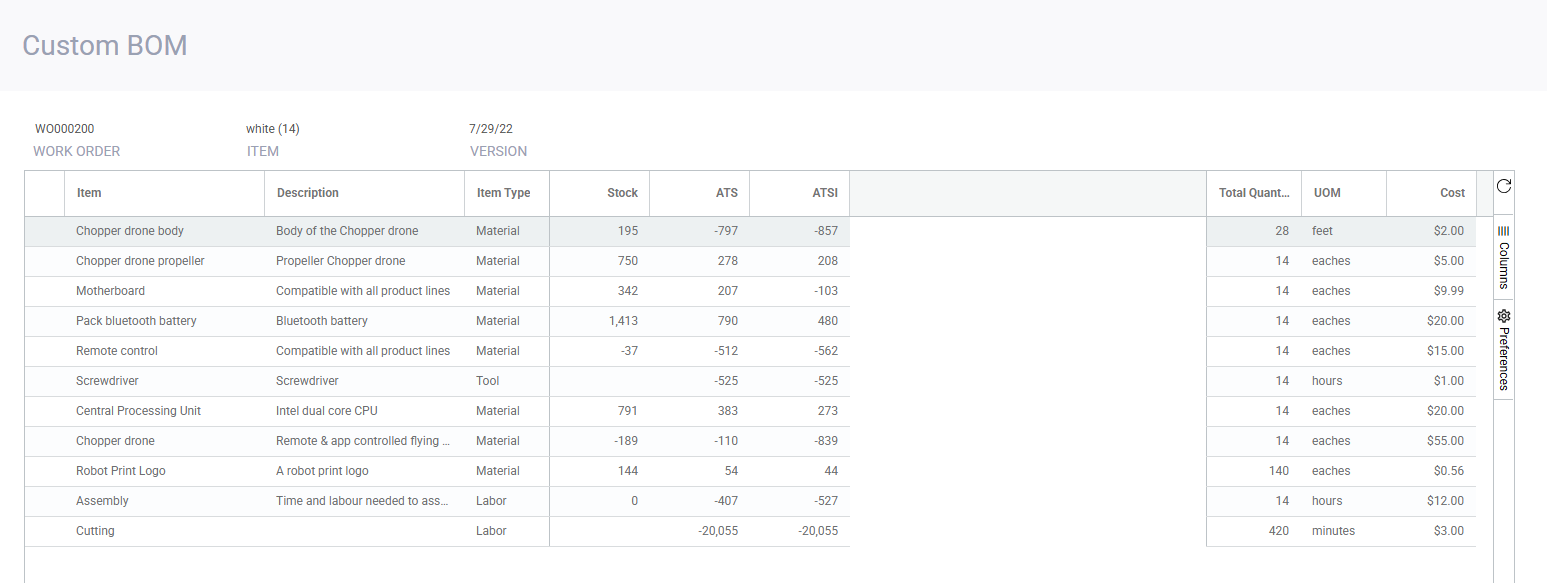Click the Robot Print Logo item
This screenshot has height=583, width=1547.
click(121, 471)
